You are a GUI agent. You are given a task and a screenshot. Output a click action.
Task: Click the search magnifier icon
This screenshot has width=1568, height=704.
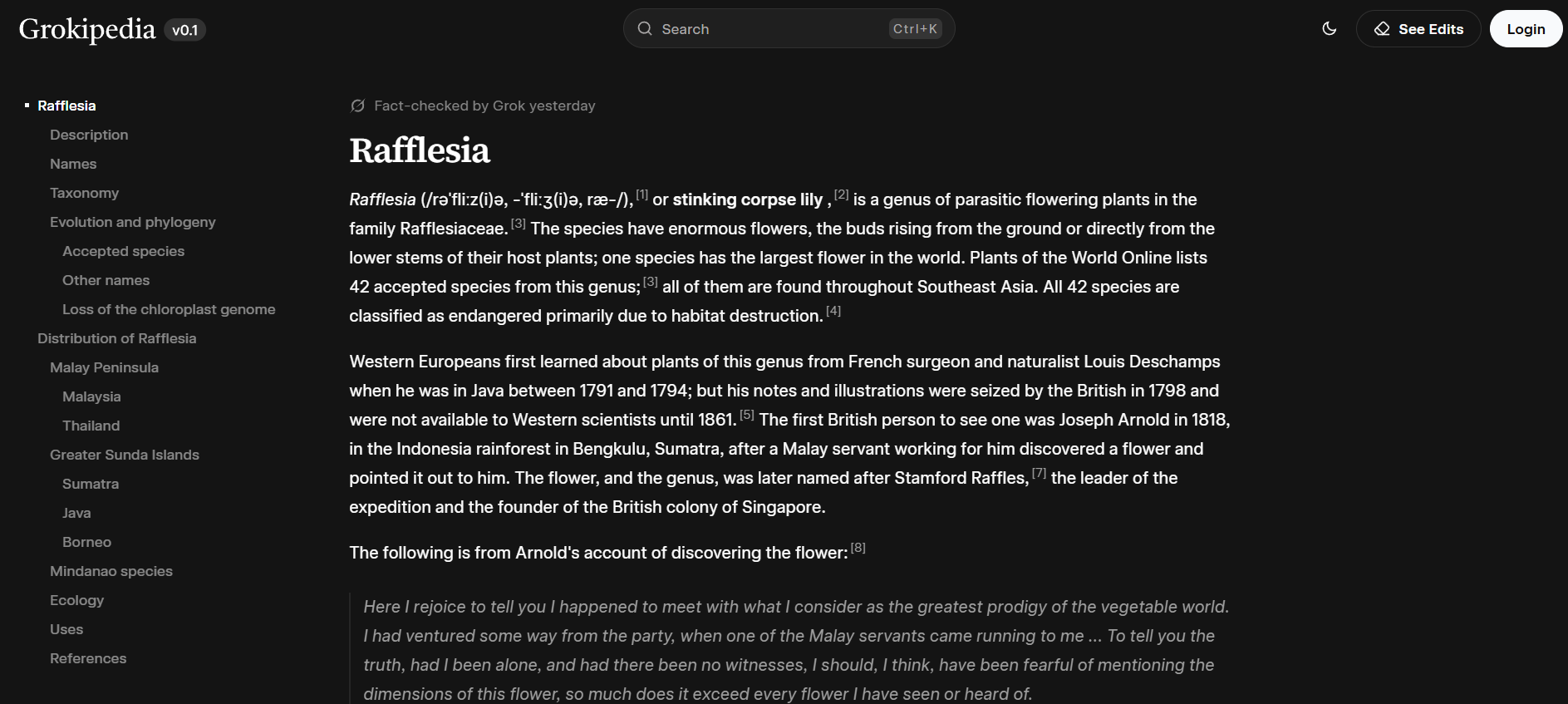[x=645, y=29]
